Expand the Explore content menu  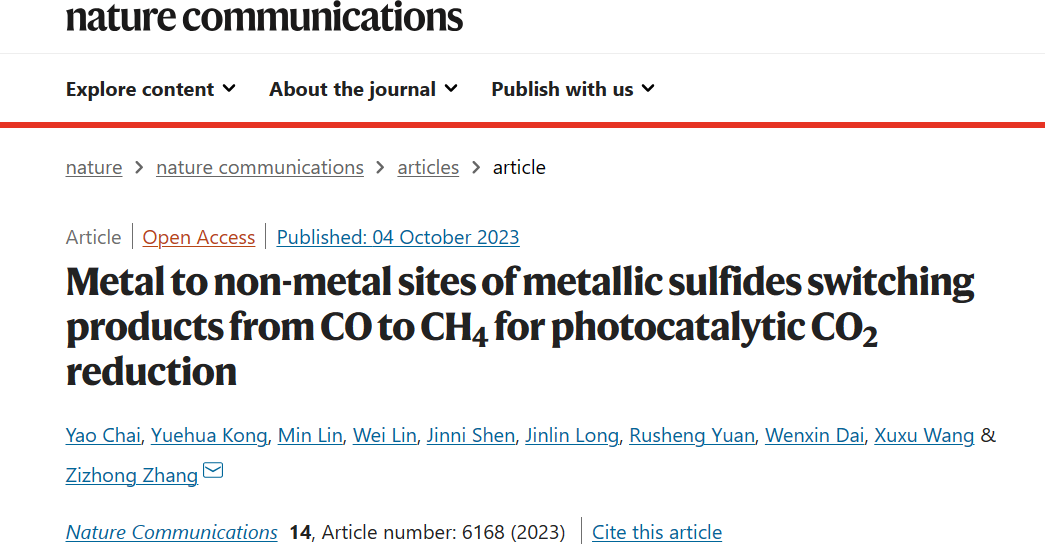coord(151,89)
